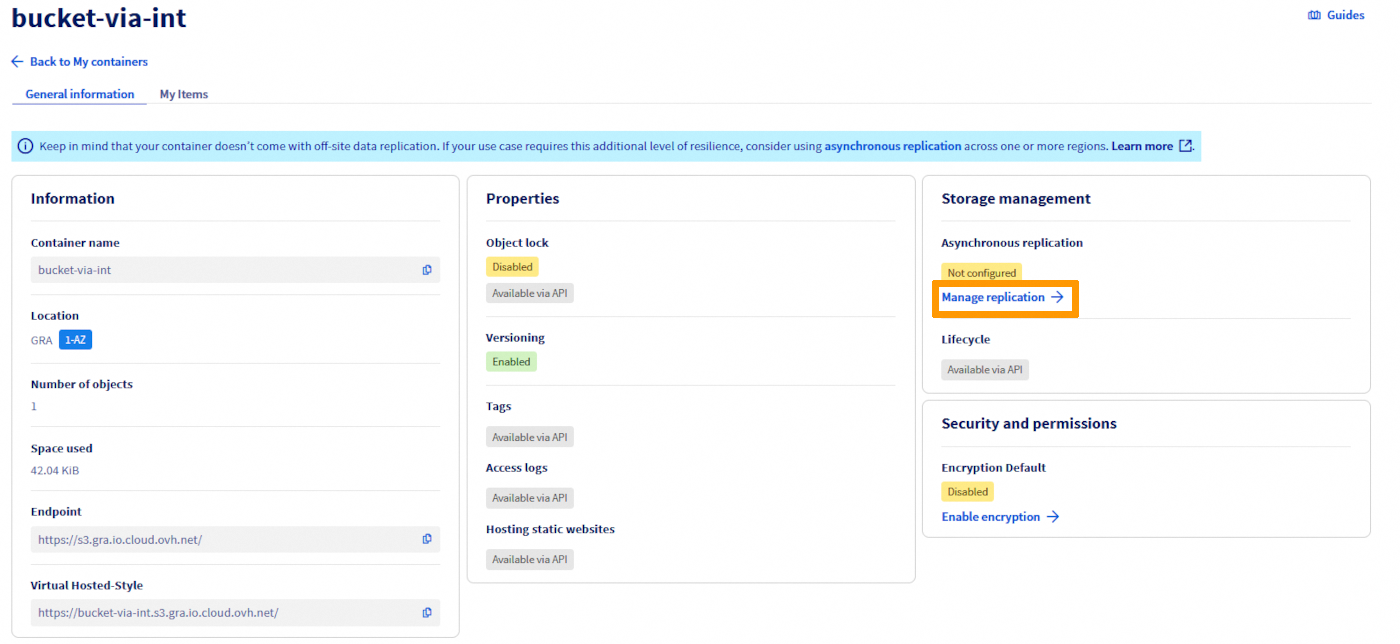Click the asynchronous replication link in the banner
The width and height of the screenshot is (1400, 644).
[891, 145]
